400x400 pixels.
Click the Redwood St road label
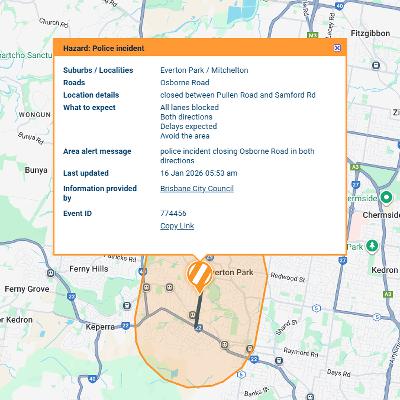tap(288, 277)
